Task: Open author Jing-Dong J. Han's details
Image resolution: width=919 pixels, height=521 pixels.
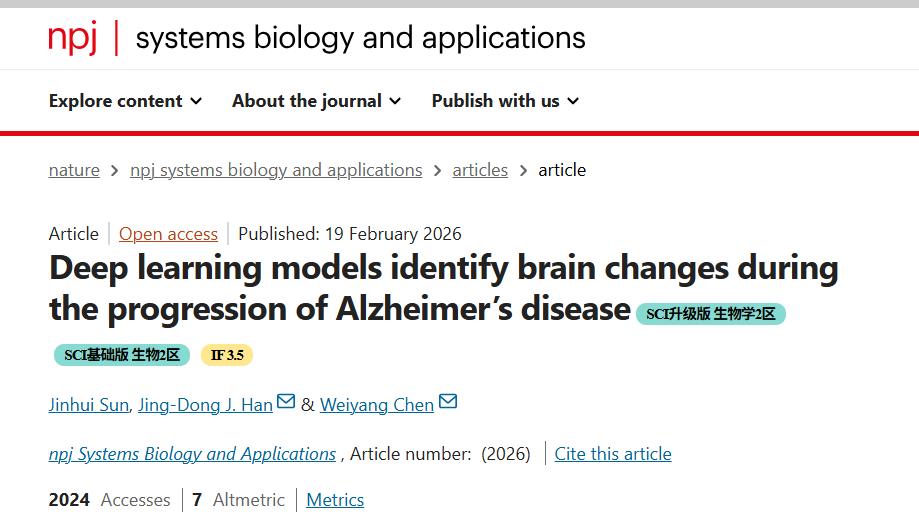Action: [x=205, y=405]
